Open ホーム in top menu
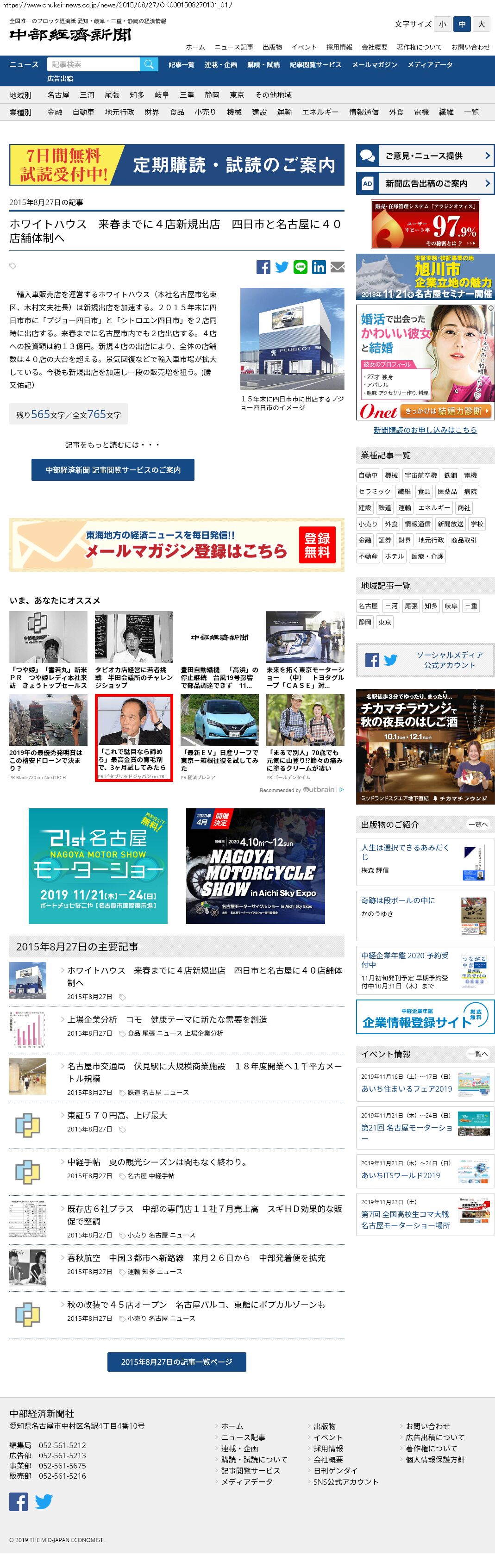Screen dimensions: 495x1568 click(x=195, y=47)
